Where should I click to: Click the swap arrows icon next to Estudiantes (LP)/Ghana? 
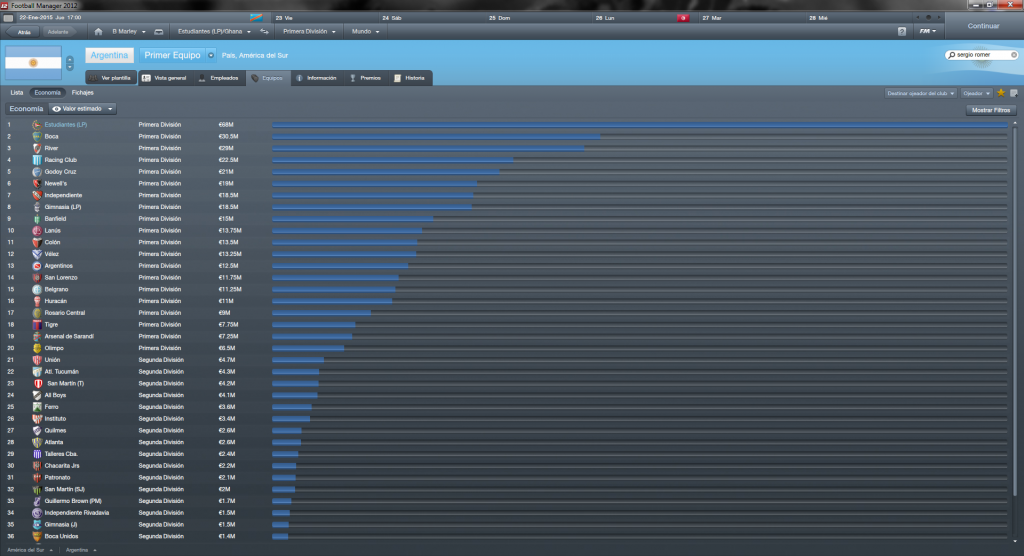click(264, 31)
